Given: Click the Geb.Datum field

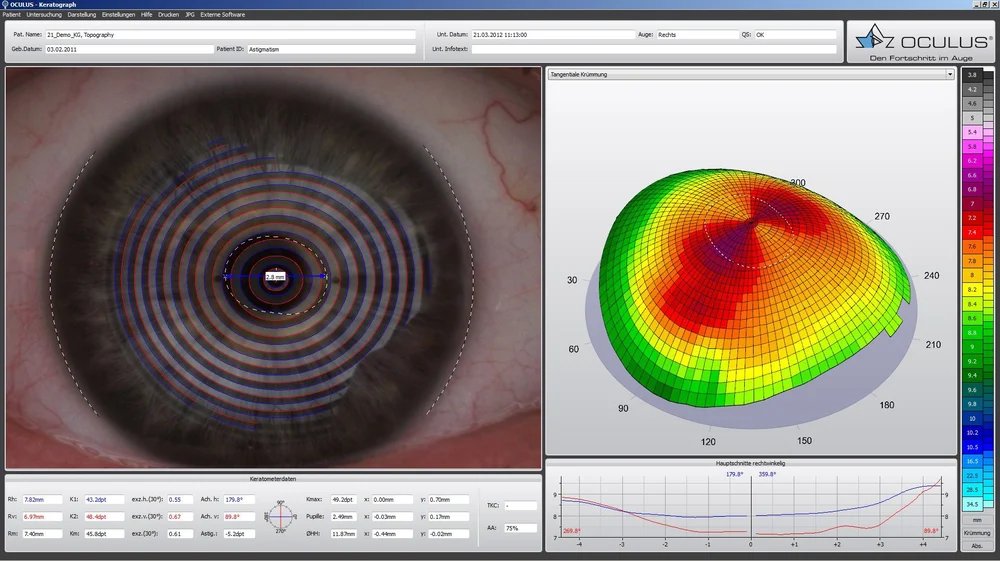Looking at the screenshot, I should [129, 49].
